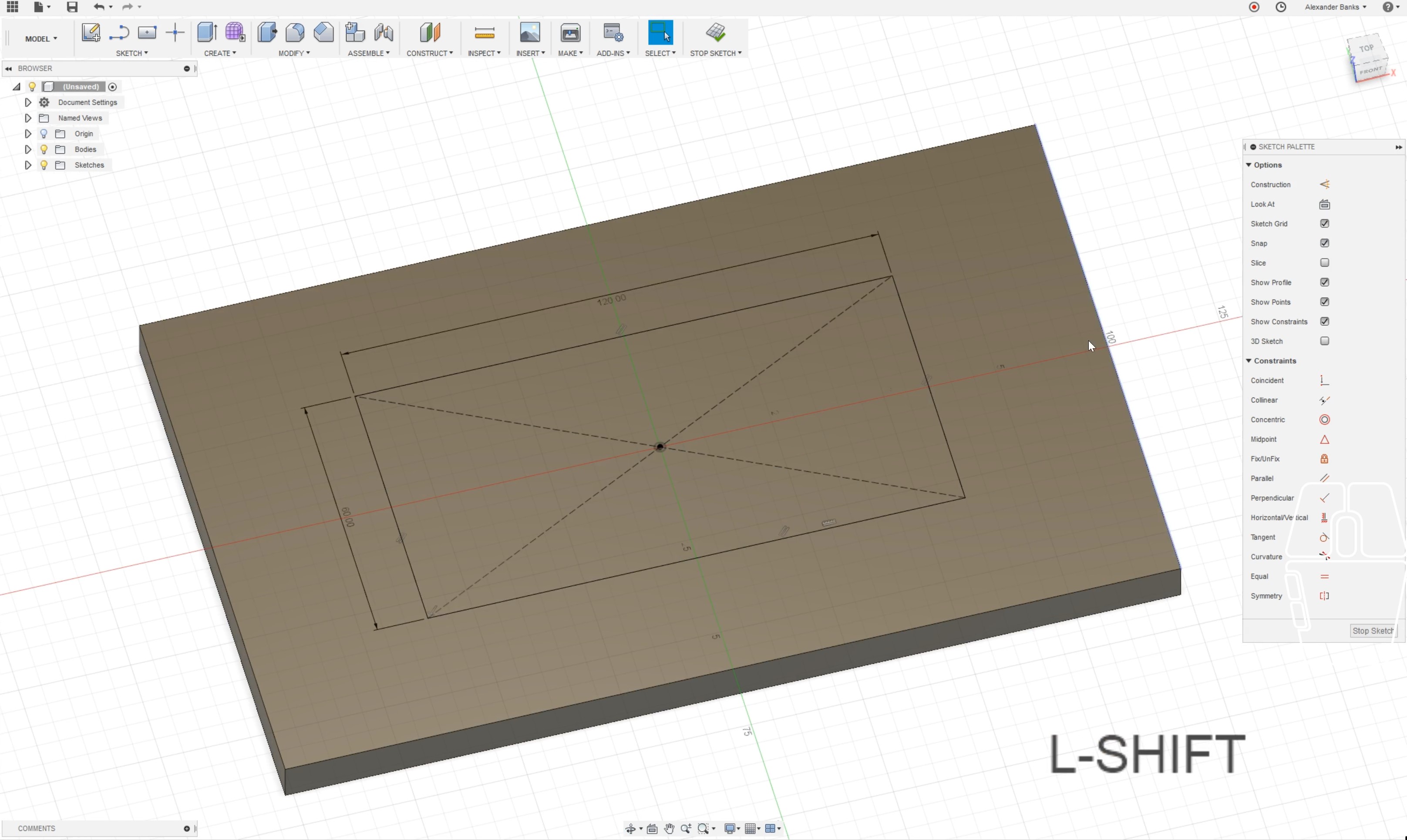Screen dimensions: 1407x840
Task: Click the Create Sketch icon
Action: (x=91, y=32)
